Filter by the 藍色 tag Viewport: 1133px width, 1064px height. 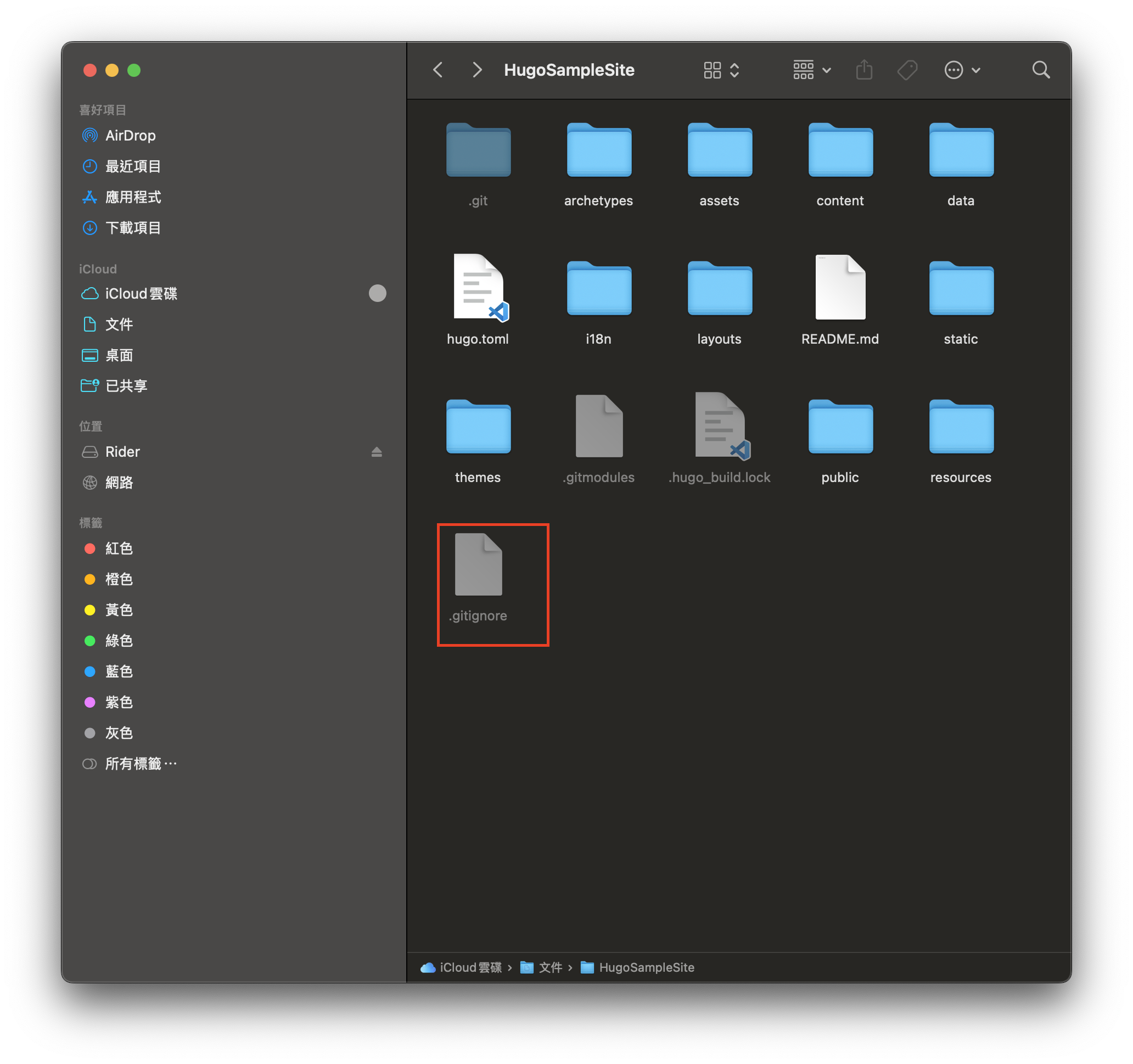pos(234,671)
